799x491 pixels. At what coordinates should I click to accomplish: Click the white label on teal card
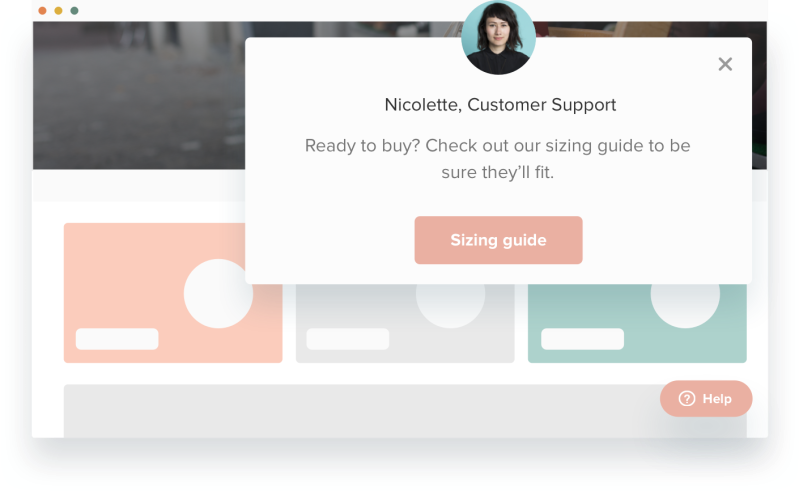pos(582,339)
